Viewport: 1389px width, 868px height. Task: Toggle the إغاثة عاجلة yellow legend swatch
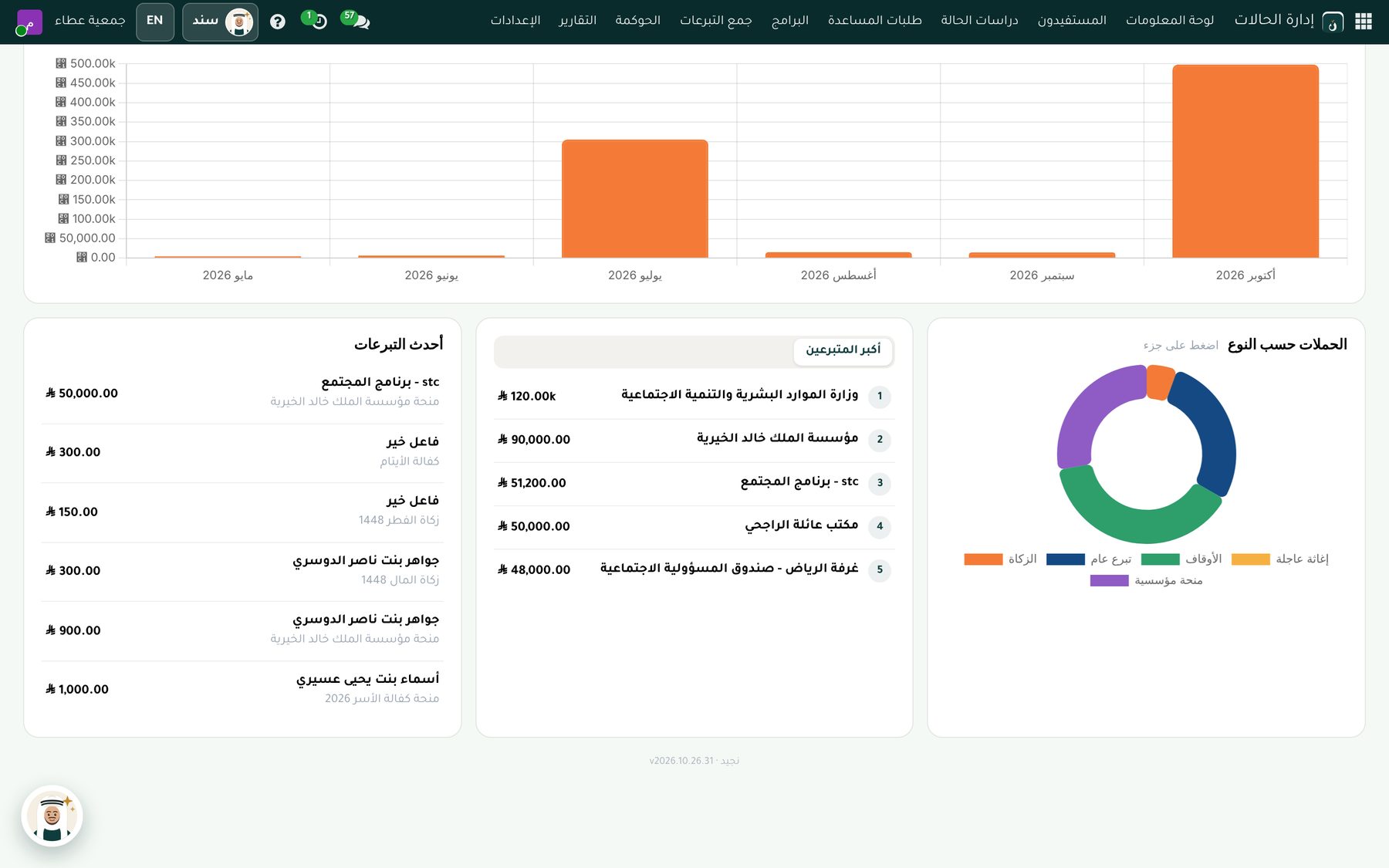click(1250, 559)
